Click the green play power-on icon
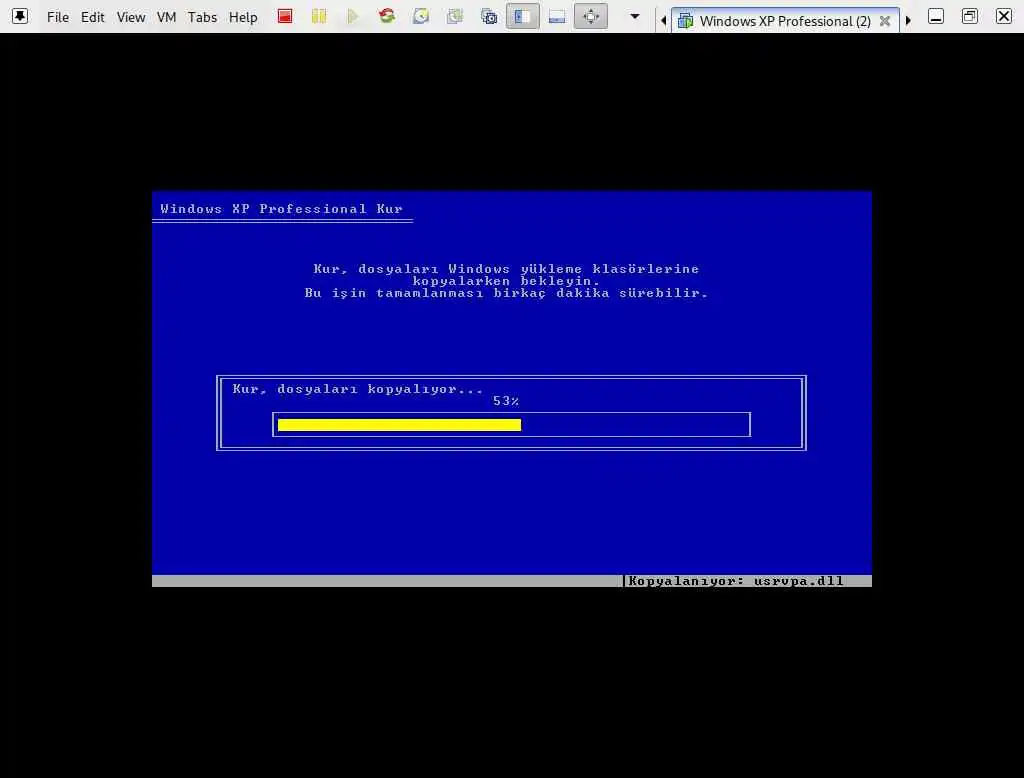This screenshot has width=1024, height=778. 353,16
